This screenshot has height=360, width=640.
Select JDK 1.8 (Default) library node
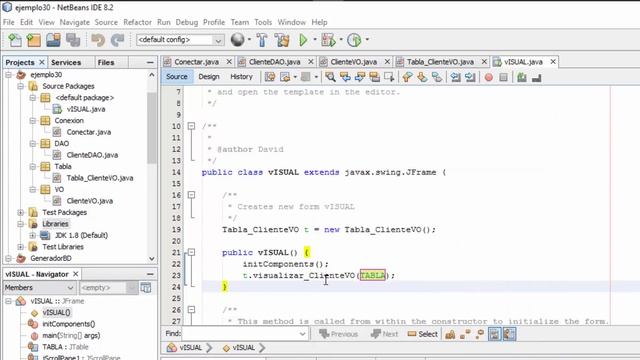point(81,235)
